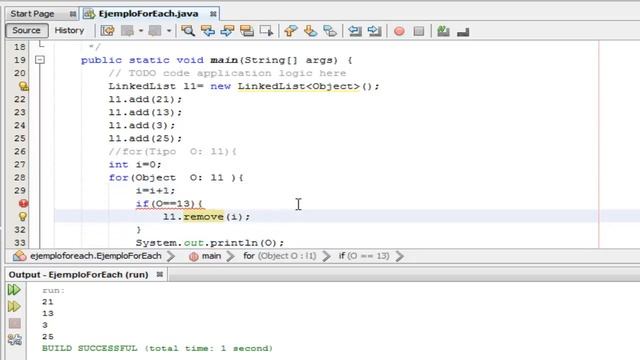Open the Forward navigation dropdown arrow

[x=169, y=31]
